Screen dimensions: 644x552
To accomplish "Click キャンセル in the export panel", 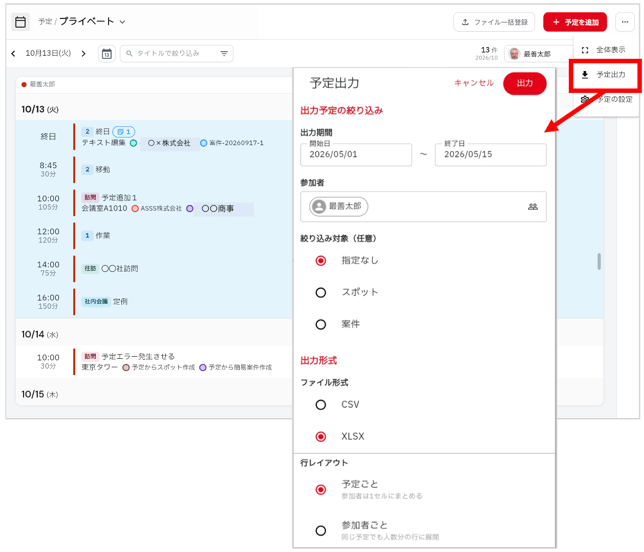I will [x=474, y=83].
